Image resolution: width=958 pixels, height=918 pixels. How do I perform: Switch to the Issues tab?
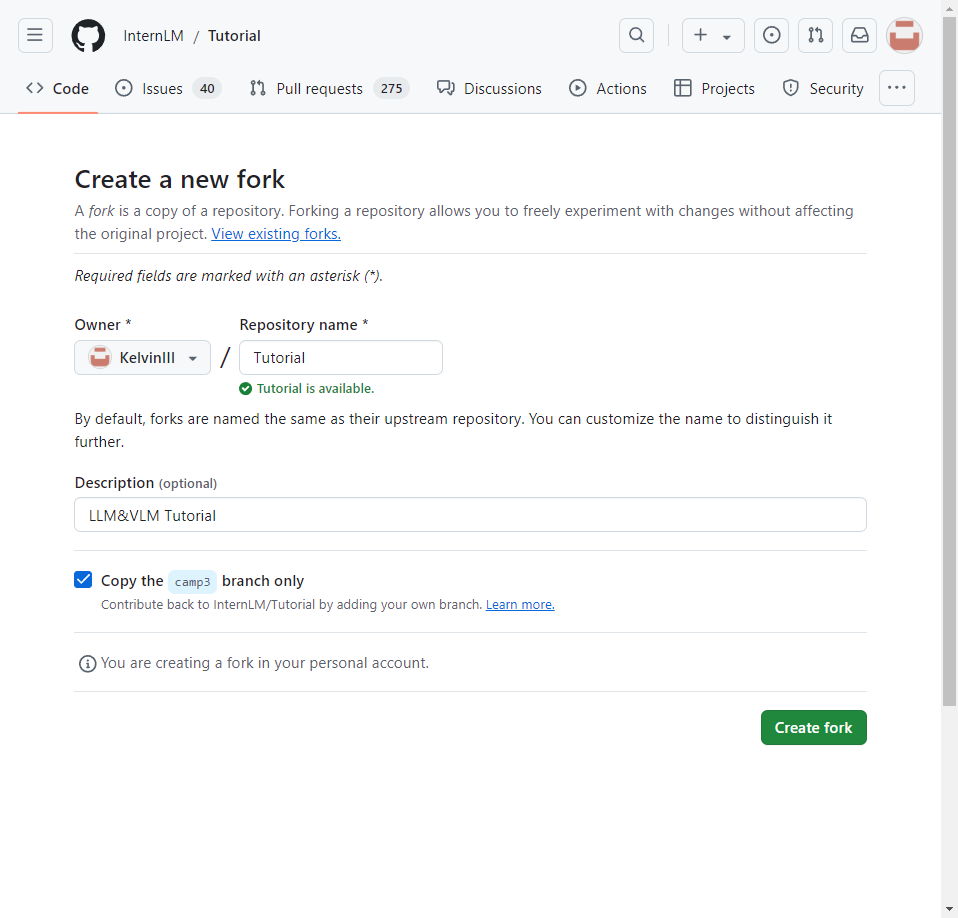pos(168,89)
